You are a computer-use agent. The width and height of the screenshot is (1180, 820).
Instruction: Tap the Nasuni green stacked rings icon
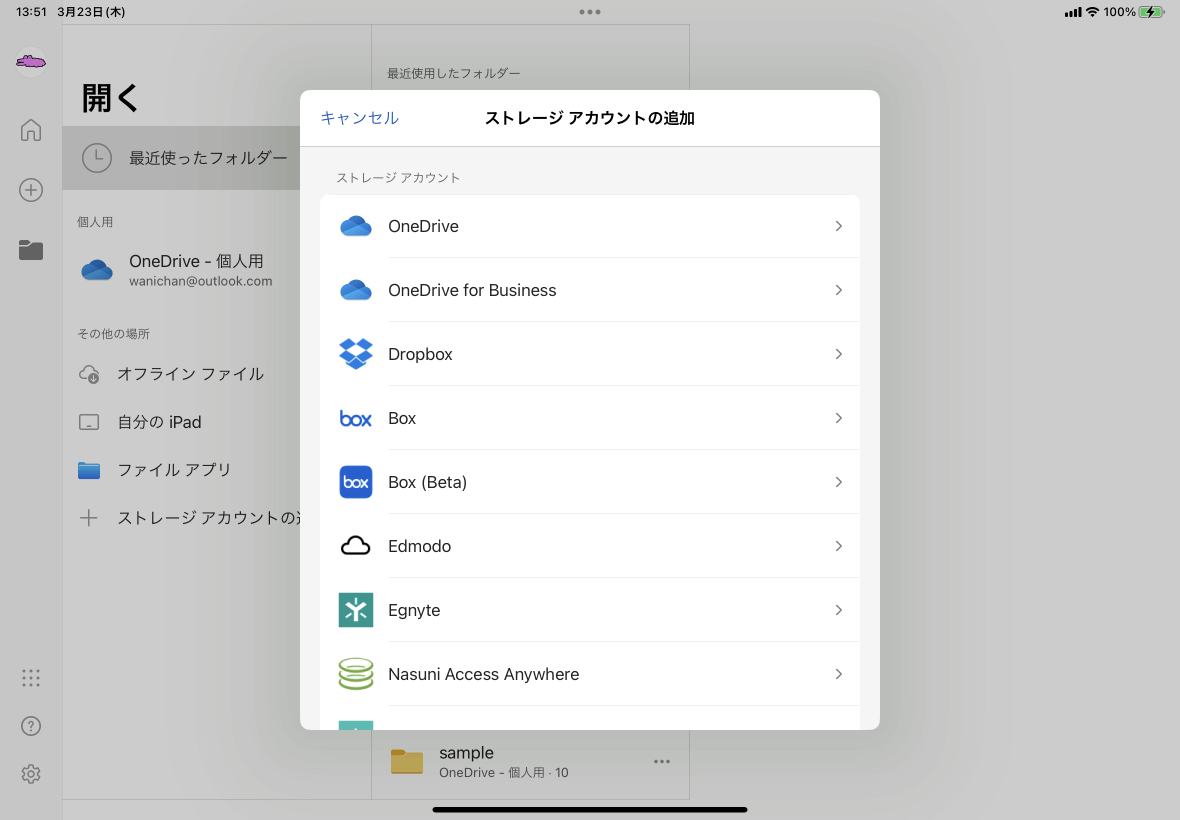[356, 674]
